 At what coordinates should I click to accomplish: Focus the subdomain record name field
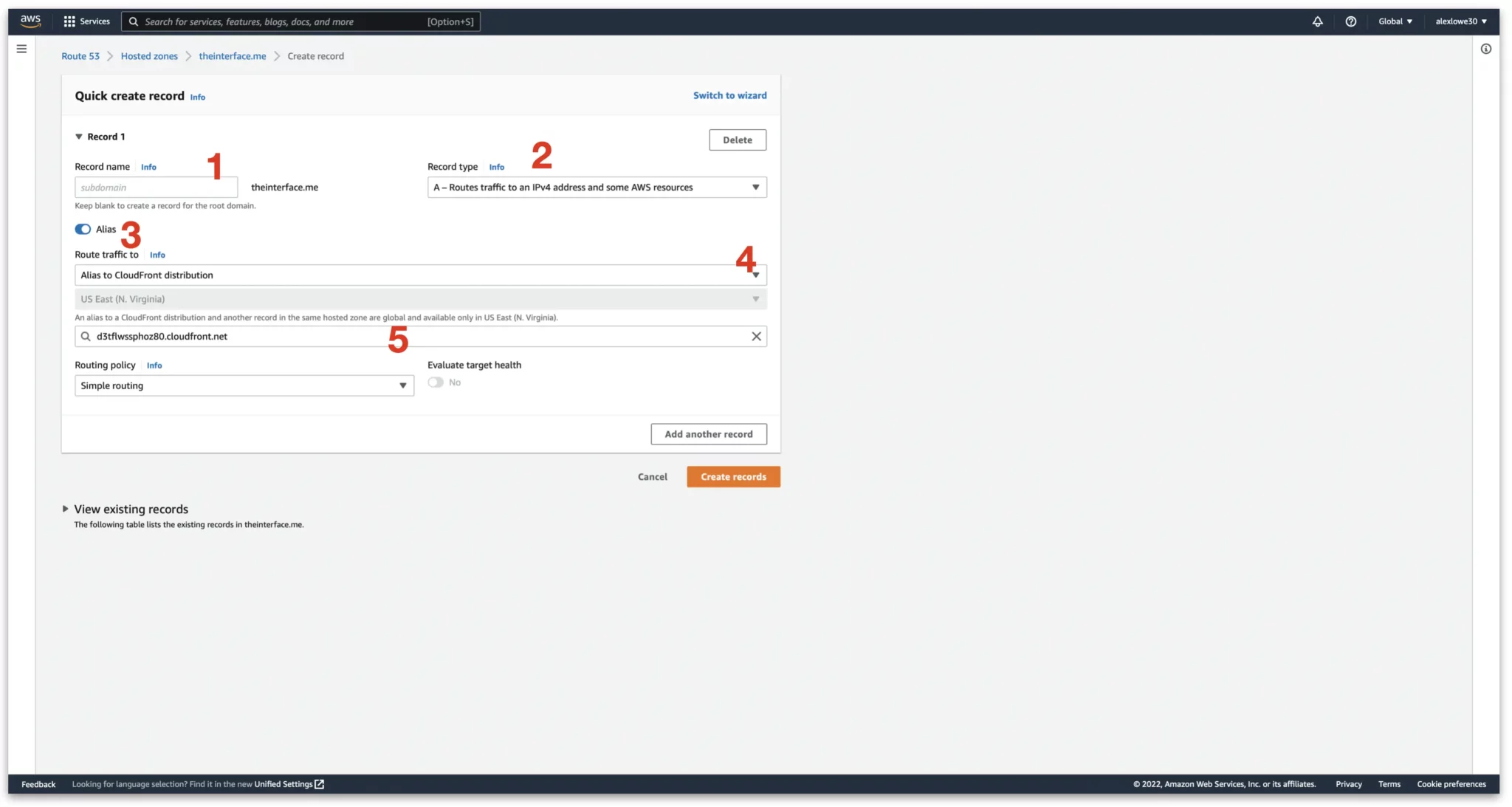(x=156, y=188)
